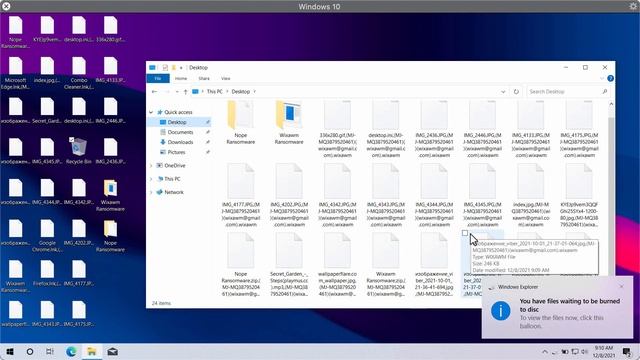Select Combo Cleaner.lnk desktop icon

[79, 73]
